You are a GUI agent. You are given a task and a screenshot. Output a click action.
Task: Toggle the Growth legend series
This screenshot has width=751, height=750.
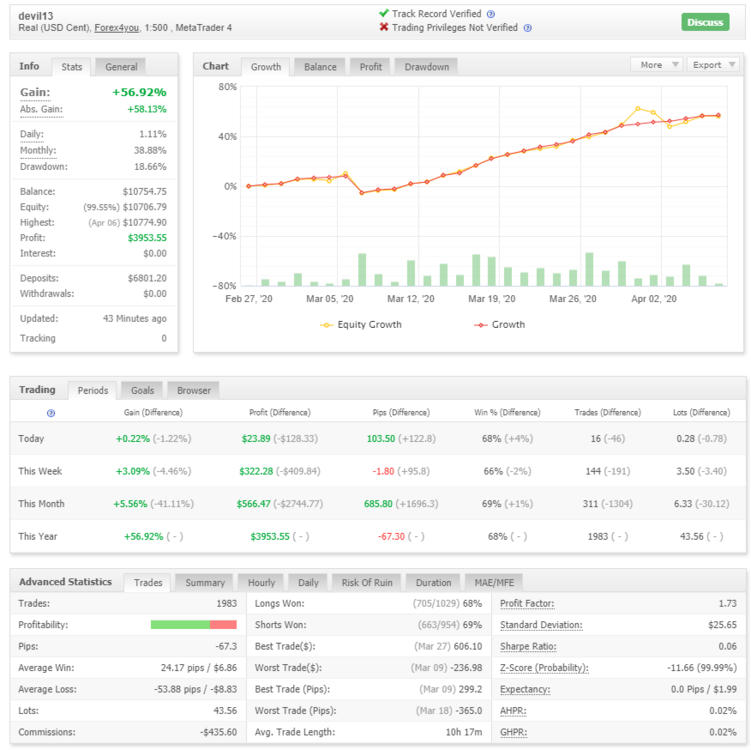[500, 325]
